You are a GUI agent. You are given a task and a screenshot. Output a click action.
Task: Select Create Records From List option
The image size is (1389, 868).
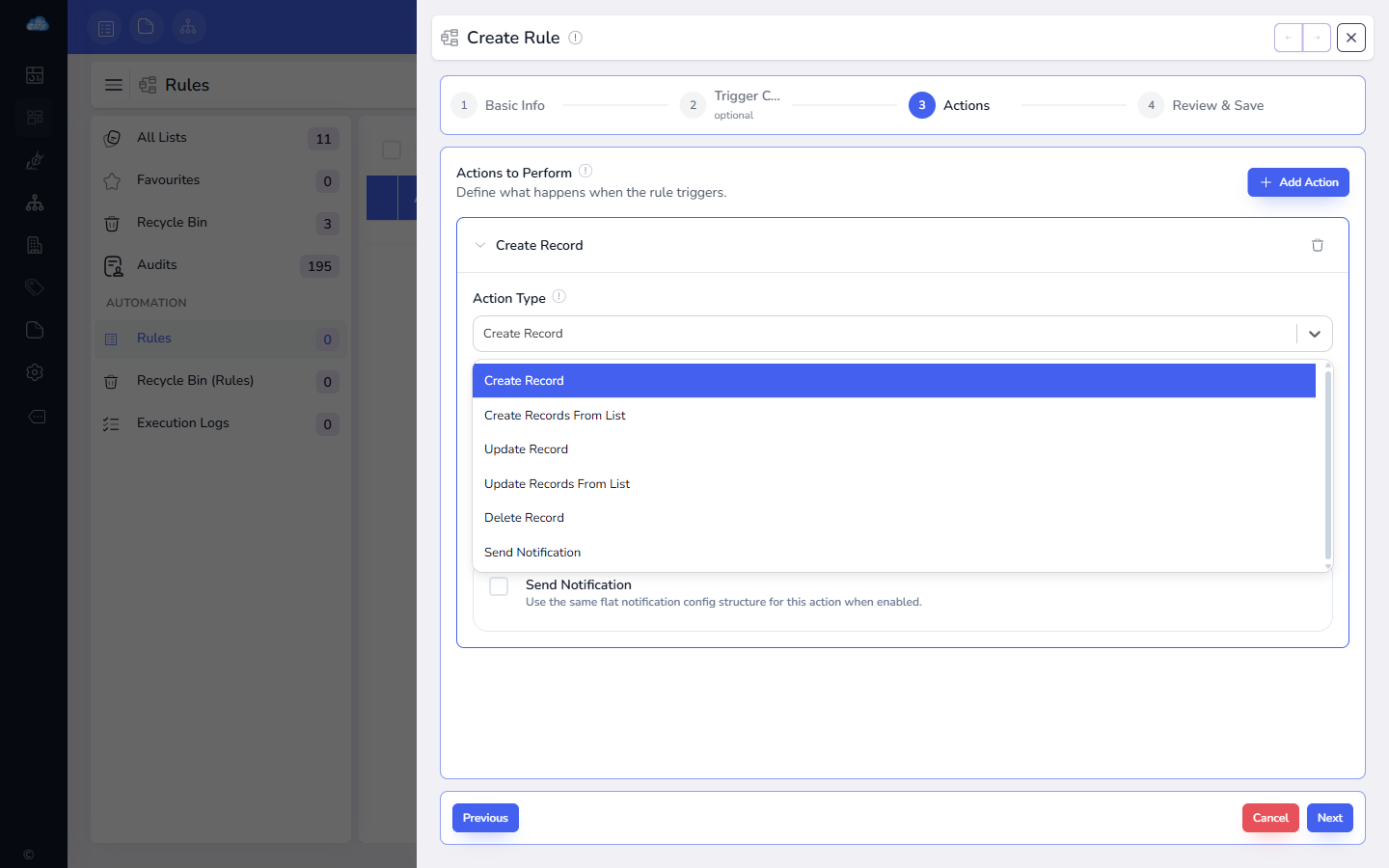tap(894, 416)
